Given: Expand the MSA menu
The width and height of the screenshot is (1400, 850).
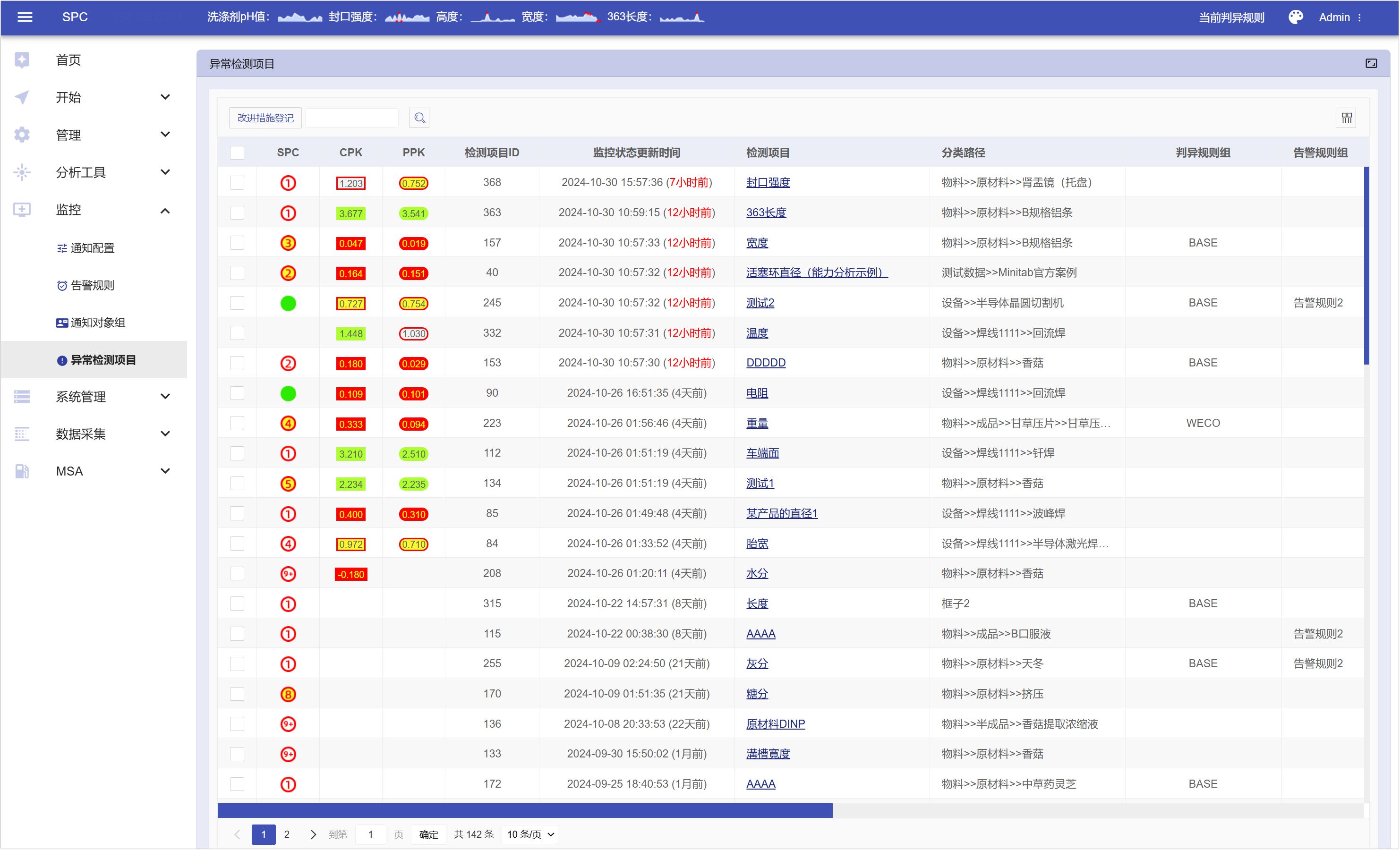Looking at the screenshot, I should (94, 471).
